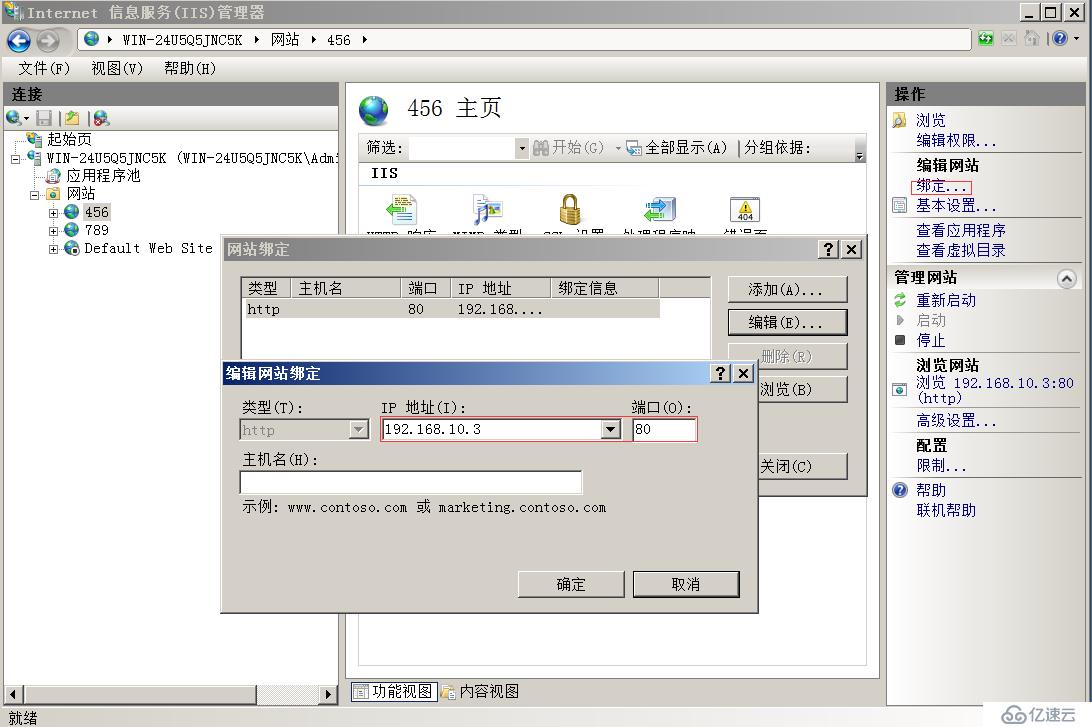
Task: Open the Advanced Settings (高级设置...) link
Action: point(956,421)
